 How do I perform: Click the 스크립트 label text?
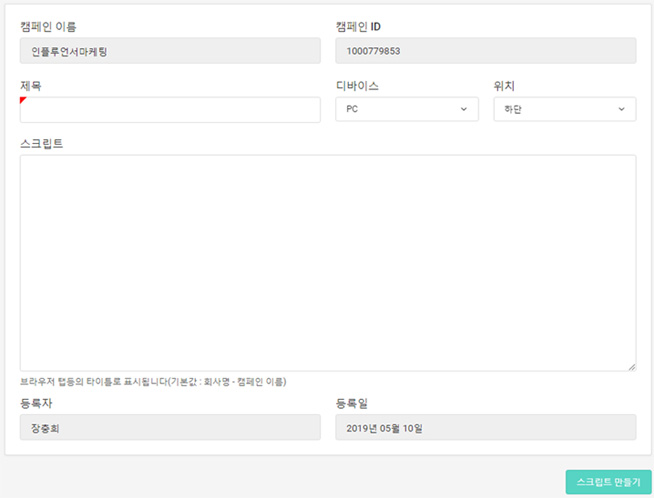tap(42, 143)
